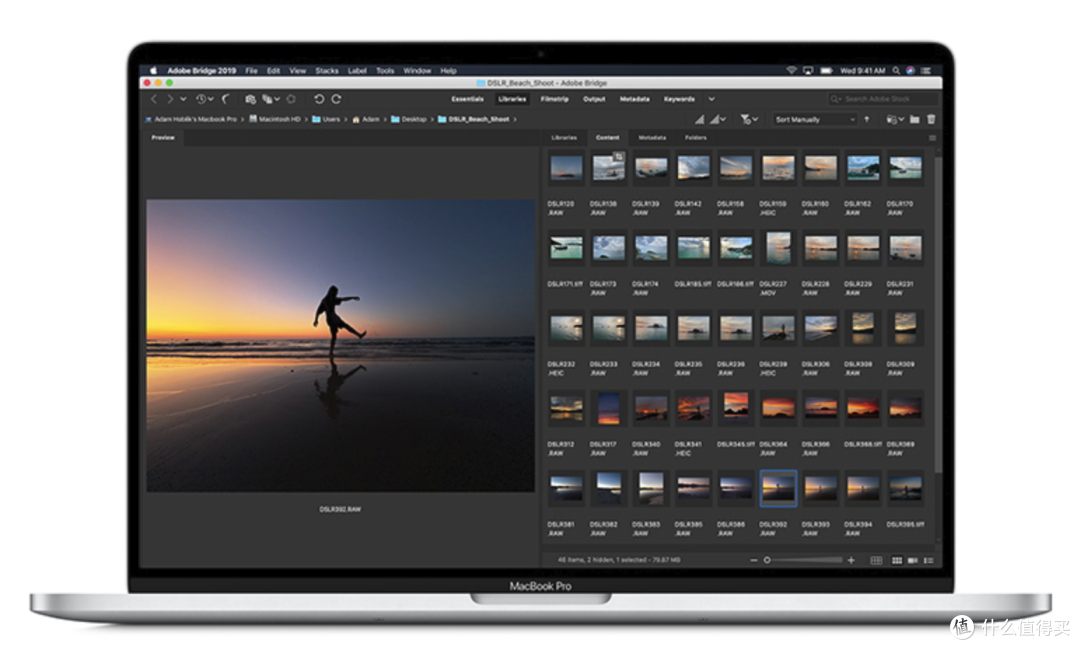
Task: Switch to the Essentials workspace
Action: coord(468,99)
